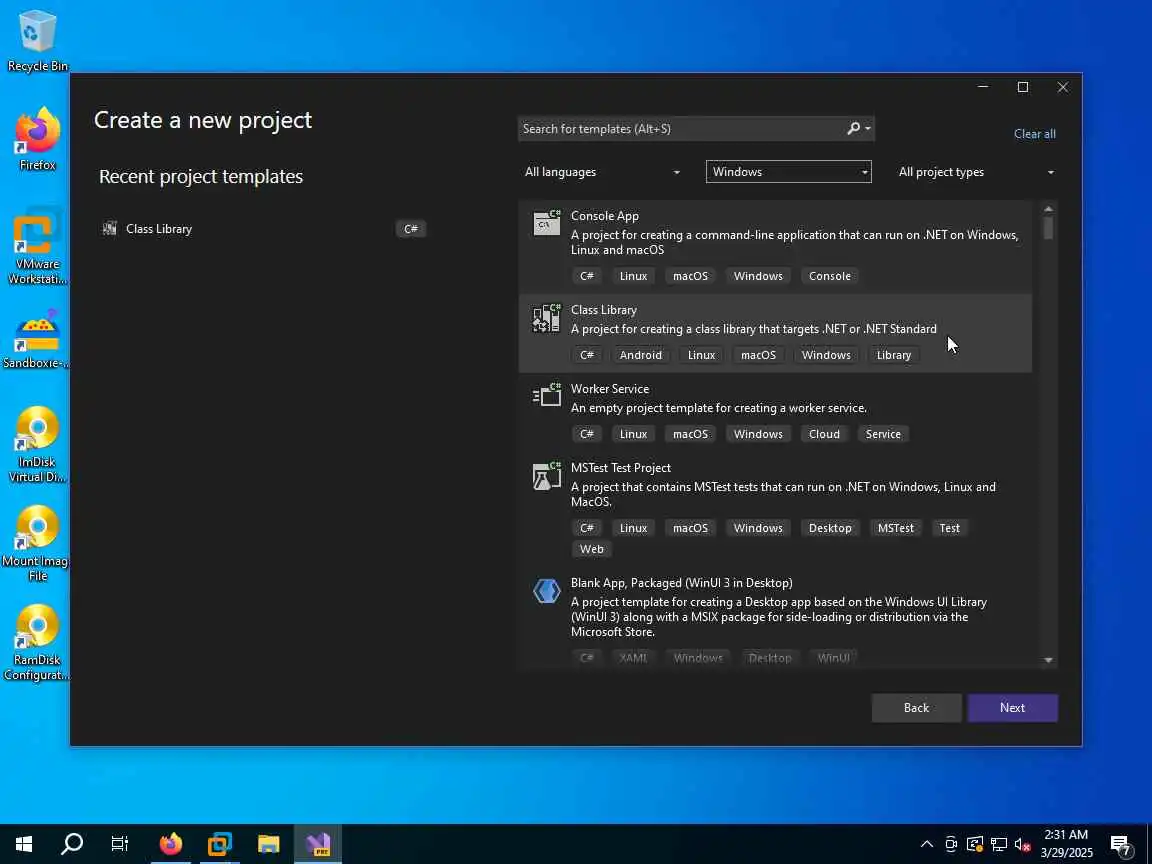Click the Clear all link
The height and width of the screenshot is (864, 1152).
pos(1034,134)
